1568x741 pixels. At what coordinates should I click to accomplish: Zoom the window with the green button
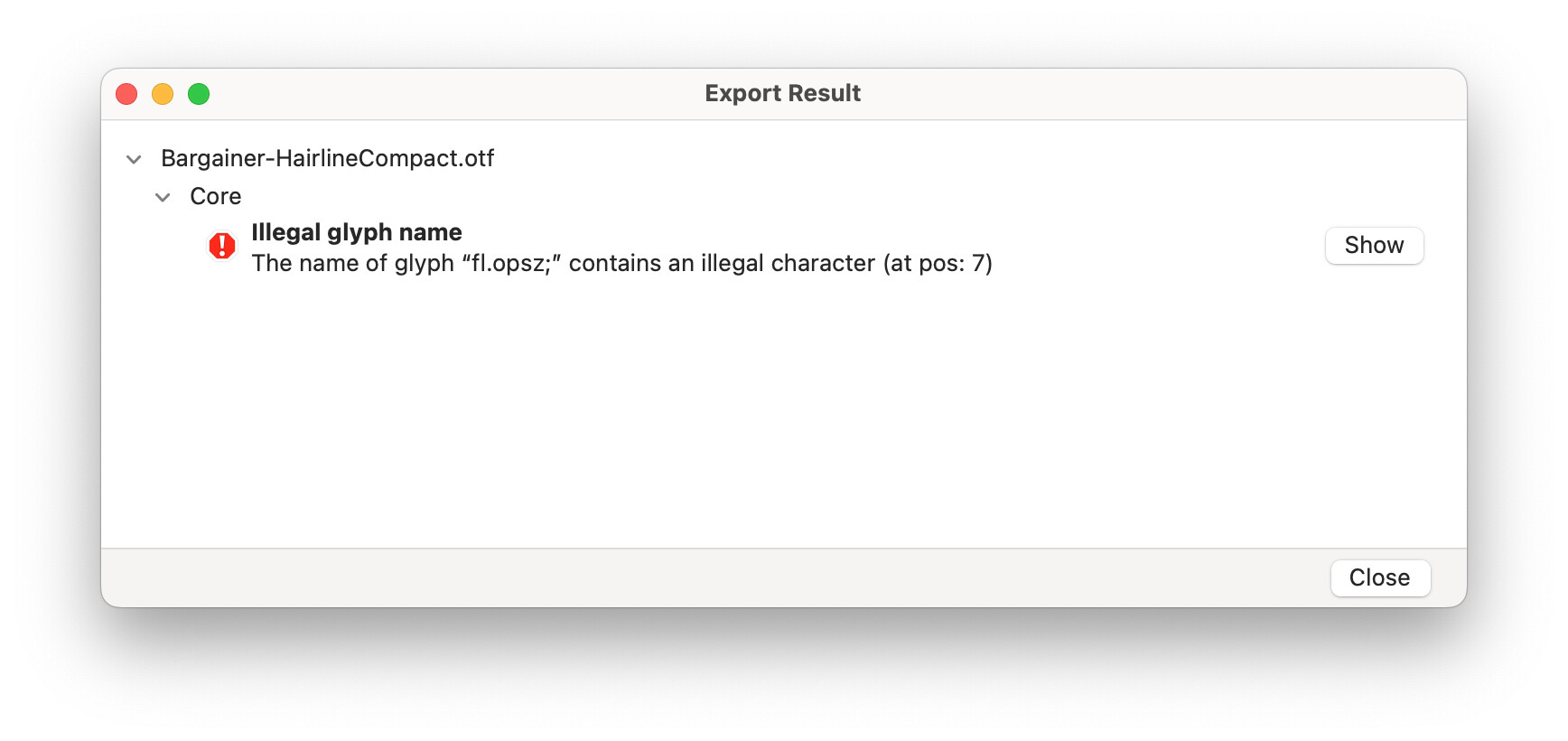point(199,94)
